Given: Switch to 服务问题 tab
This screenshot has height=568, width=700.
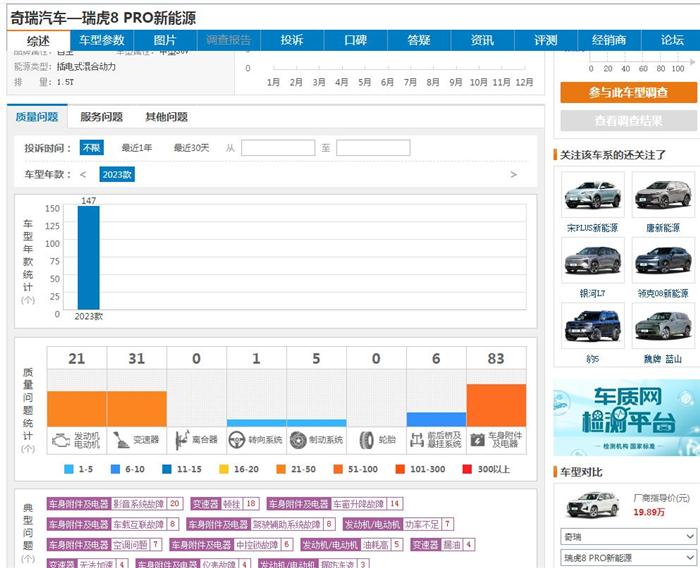Looking at the screenshot, I should (101, 117).
